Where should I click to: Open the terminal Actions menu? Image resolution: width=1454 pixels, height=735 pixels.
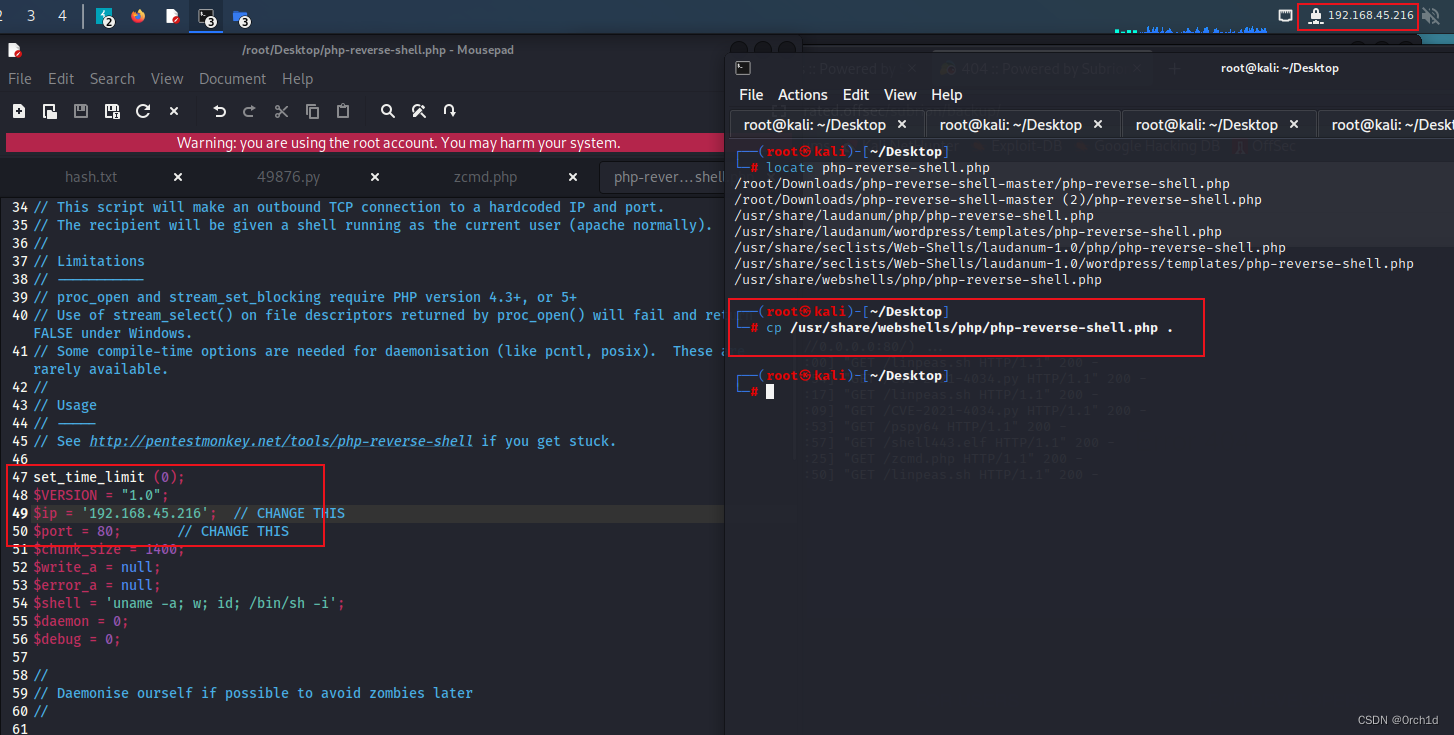pyautogui.click(x=803, y=95)
